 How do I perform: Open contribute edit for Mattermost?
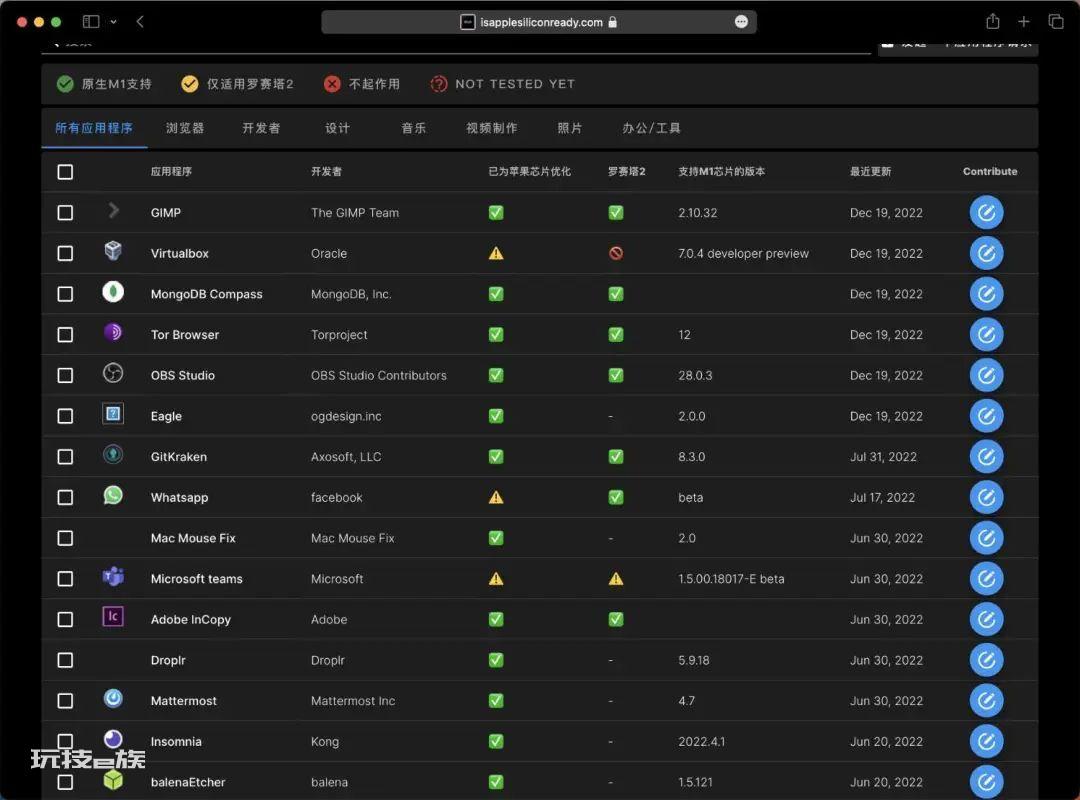tap(986, 700)
